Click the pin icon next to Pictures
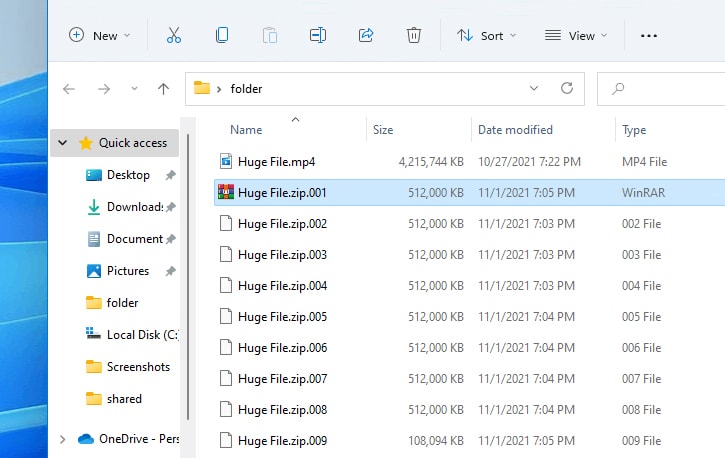Image resolution: width=725 pixels, height=458 pixels. 171,271
